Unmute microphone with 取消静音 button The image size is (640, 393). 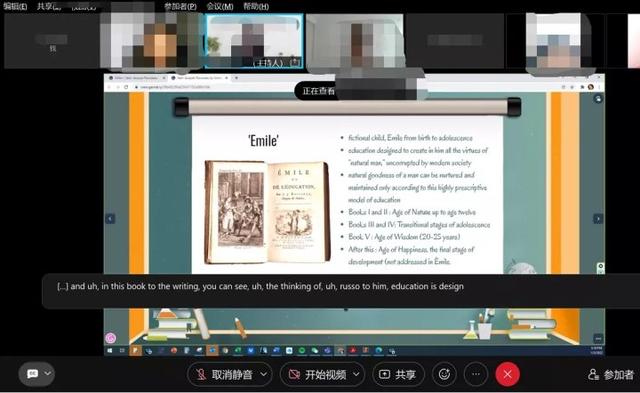tap(224, 374)
